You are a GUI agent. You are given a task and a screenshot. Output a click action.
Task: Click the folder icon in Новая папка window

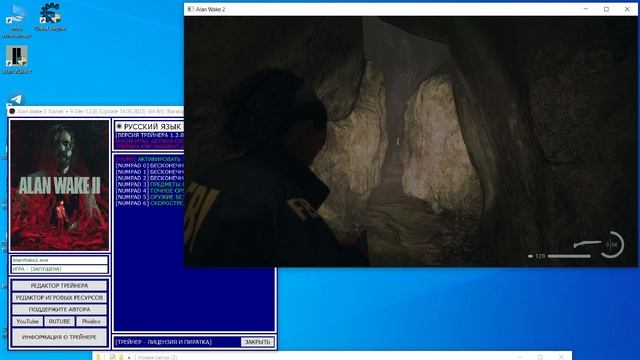click(98, 357)
